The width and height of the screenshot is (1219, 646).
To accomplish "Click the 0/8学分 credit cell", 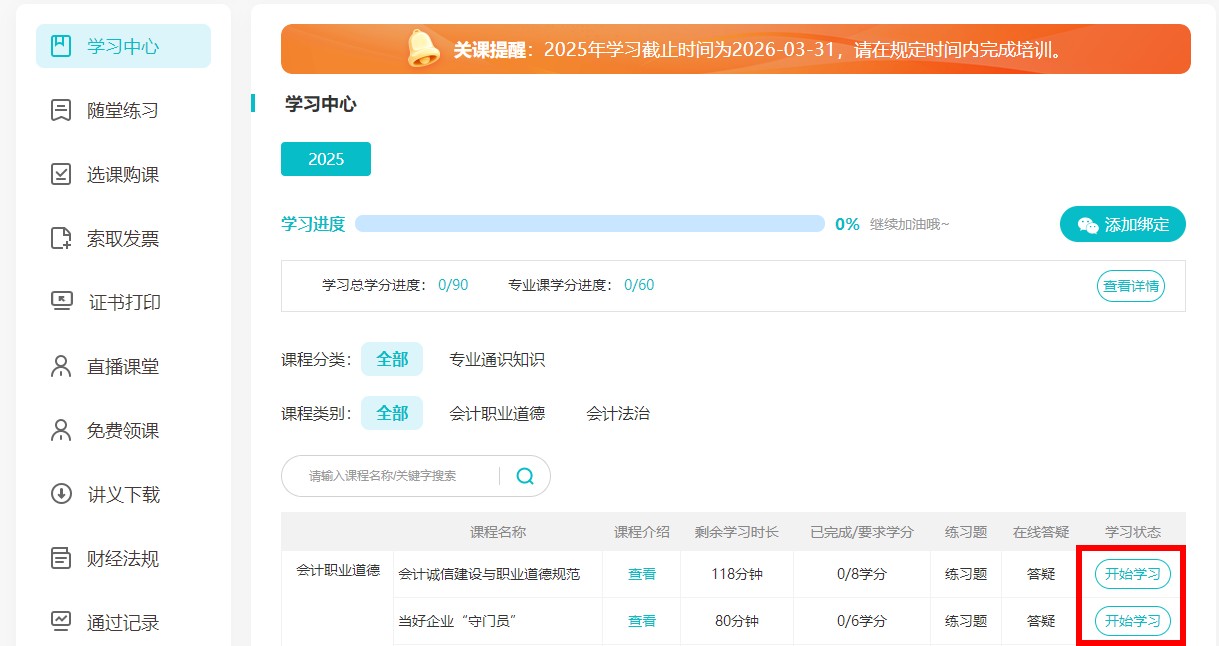I will point(862,574).
